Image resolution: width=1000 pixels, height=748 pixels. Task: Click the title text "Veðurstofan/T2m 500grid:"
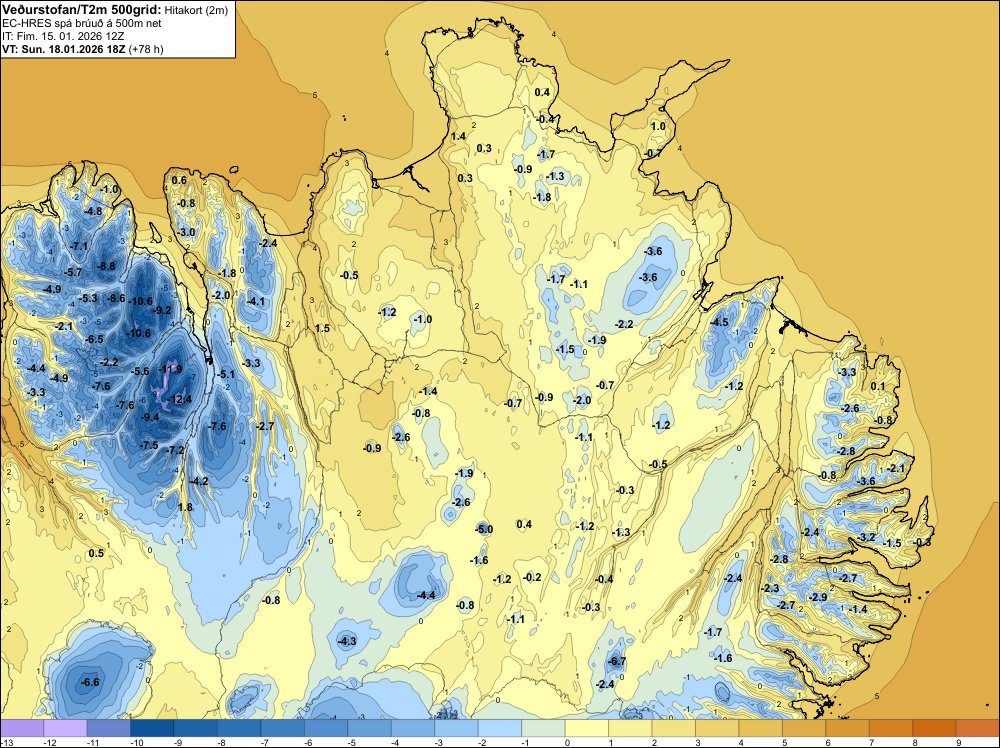pos(82,10)
